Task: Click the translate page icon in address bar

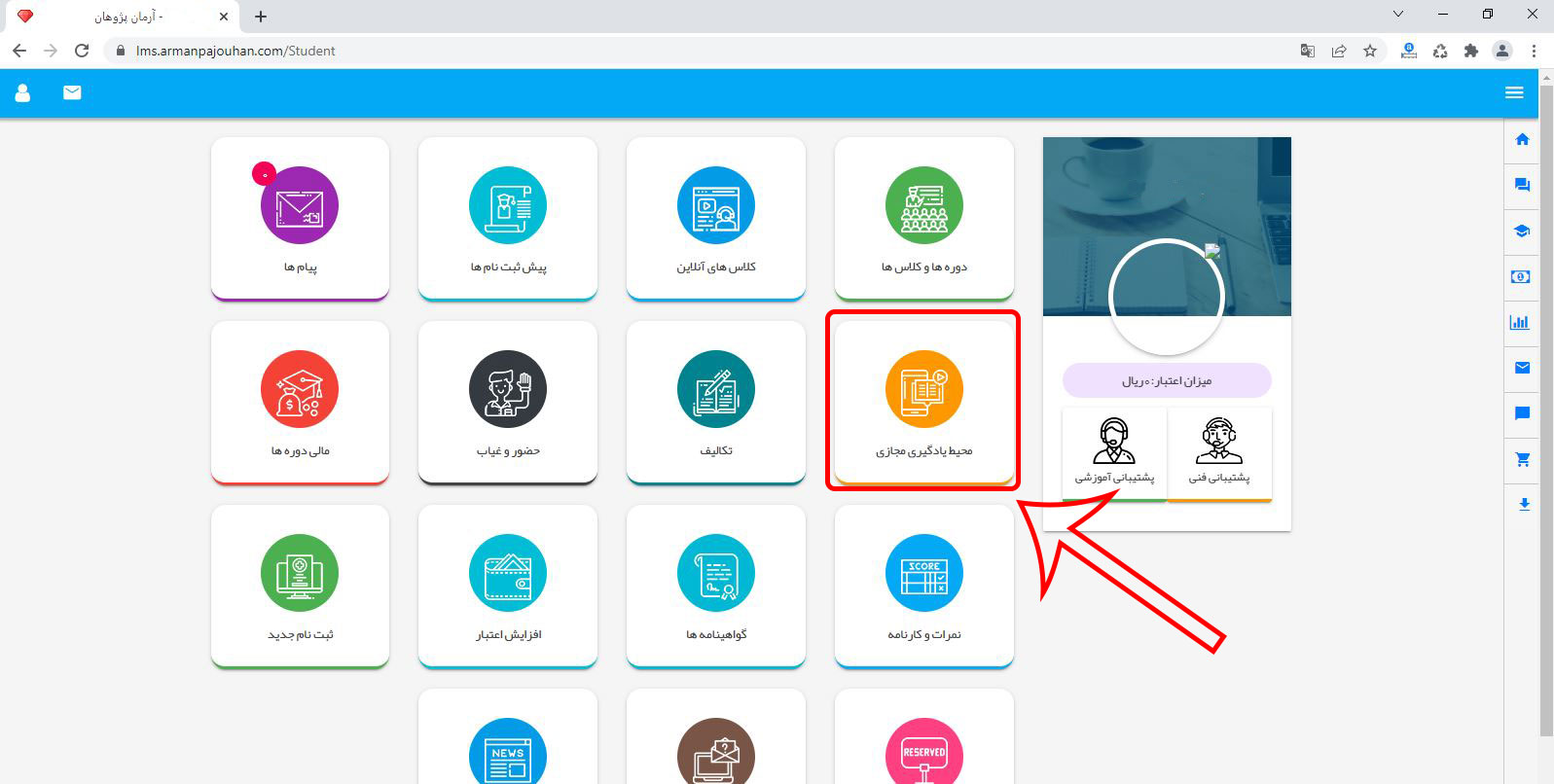Action: click(1308, 51)
